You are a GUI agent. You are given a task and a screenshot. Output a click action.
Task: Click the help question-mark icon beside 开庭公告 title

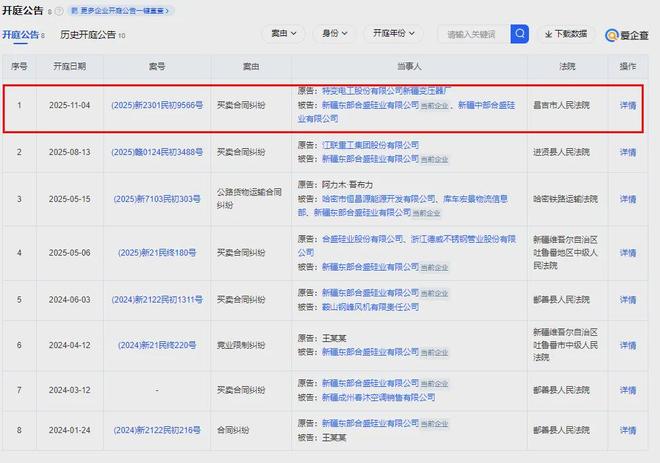tap(59, 11)
